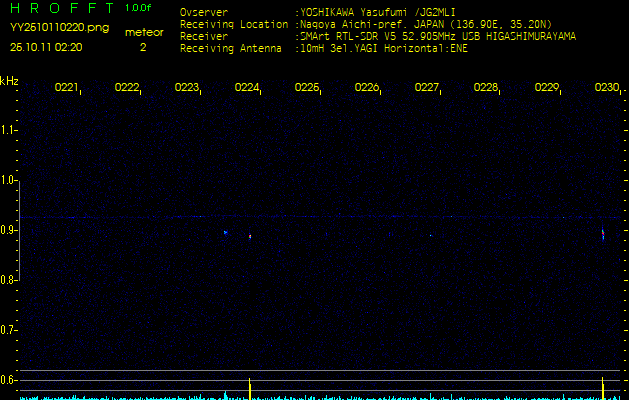The height and width of the screenshot is (400, 629).
Task: Click the meteor label
Action: tap(144, 32)
